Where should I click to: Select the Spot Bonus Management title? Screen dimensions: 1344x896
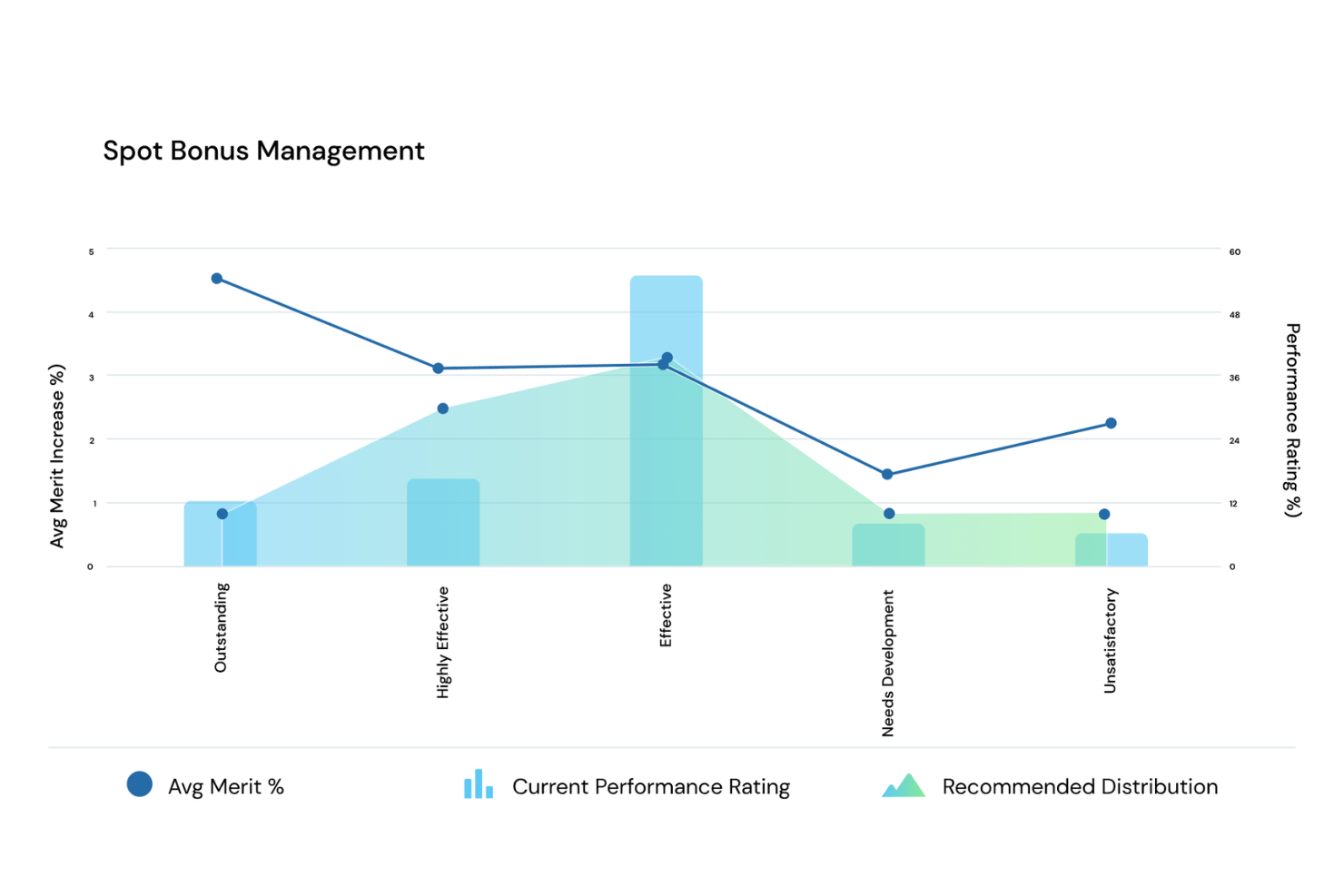point(264,151)
